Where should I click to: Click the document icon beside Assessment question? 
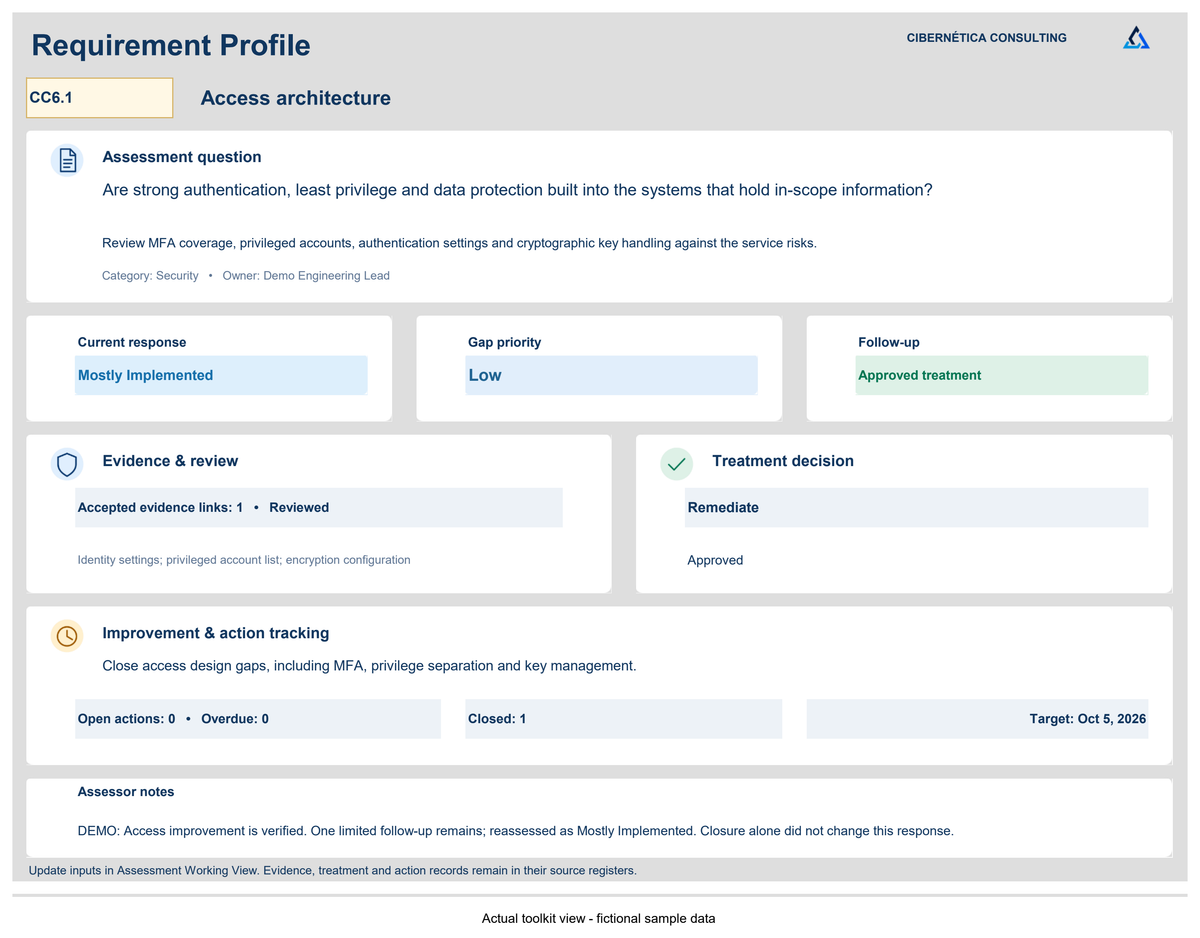pyautogui.click(x=67, y=160)
